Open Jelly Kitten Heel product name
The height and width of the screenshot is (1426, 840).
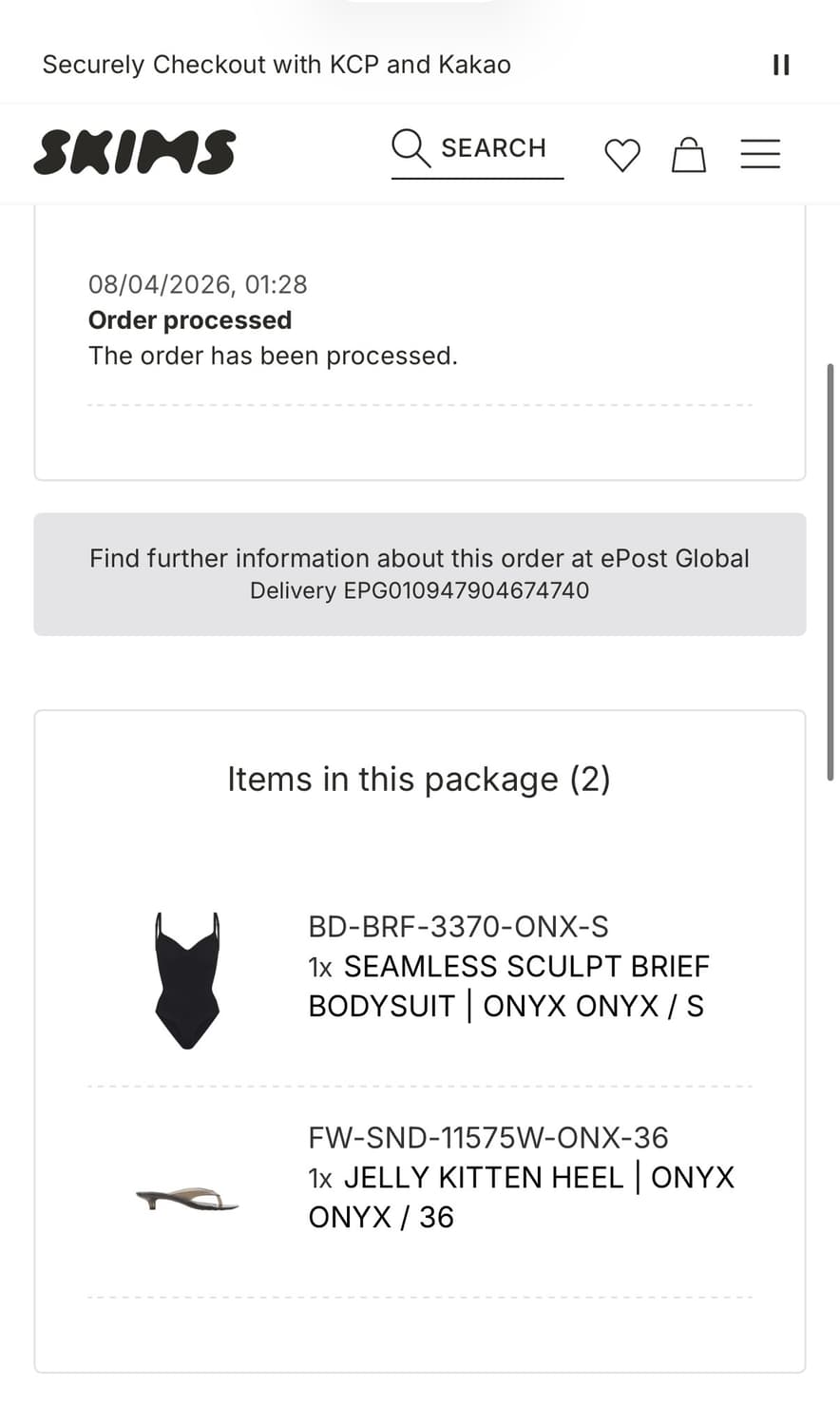click(521, 1197)
